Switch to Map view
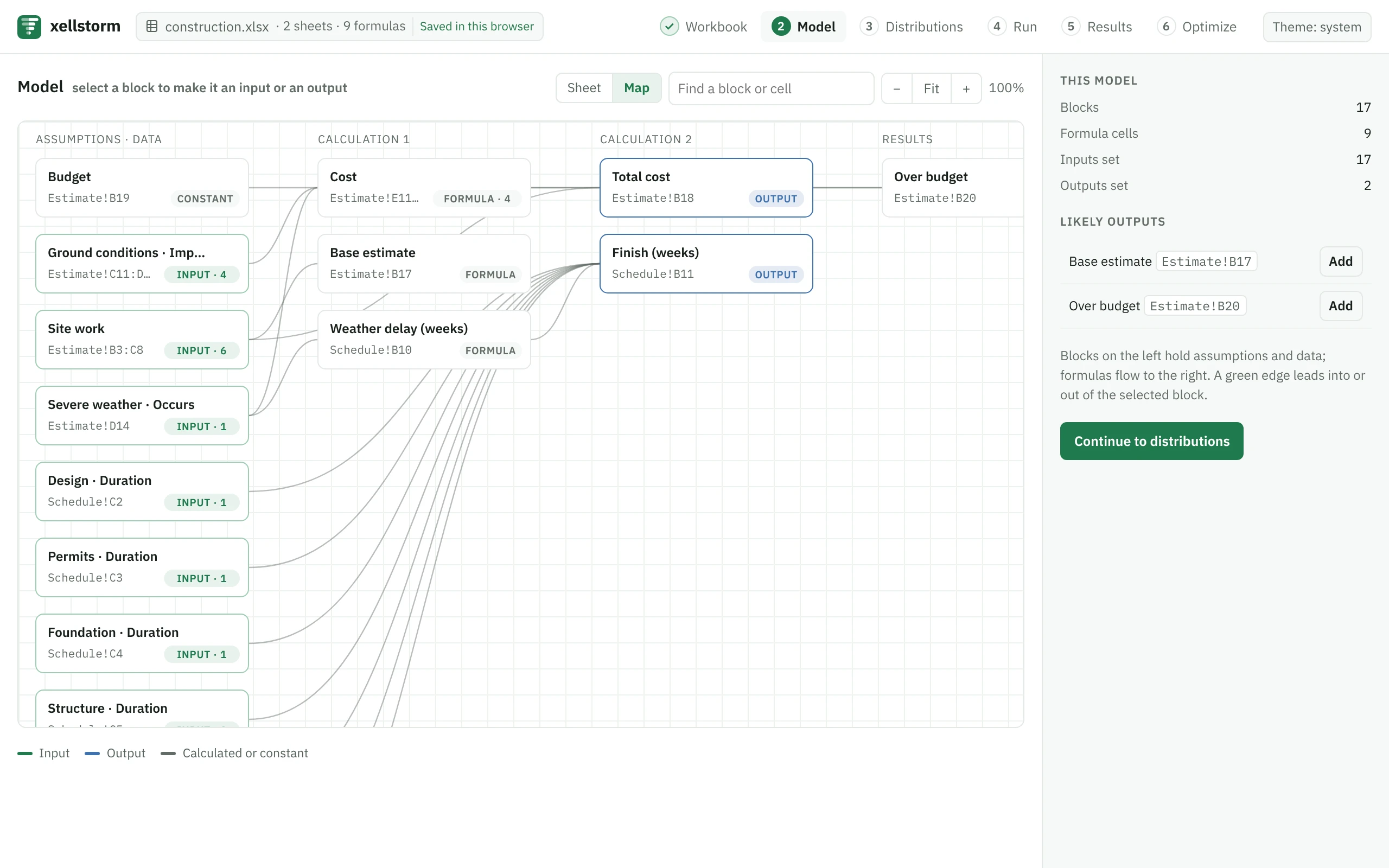The image size is (1389, 868). tap(636, 88)
